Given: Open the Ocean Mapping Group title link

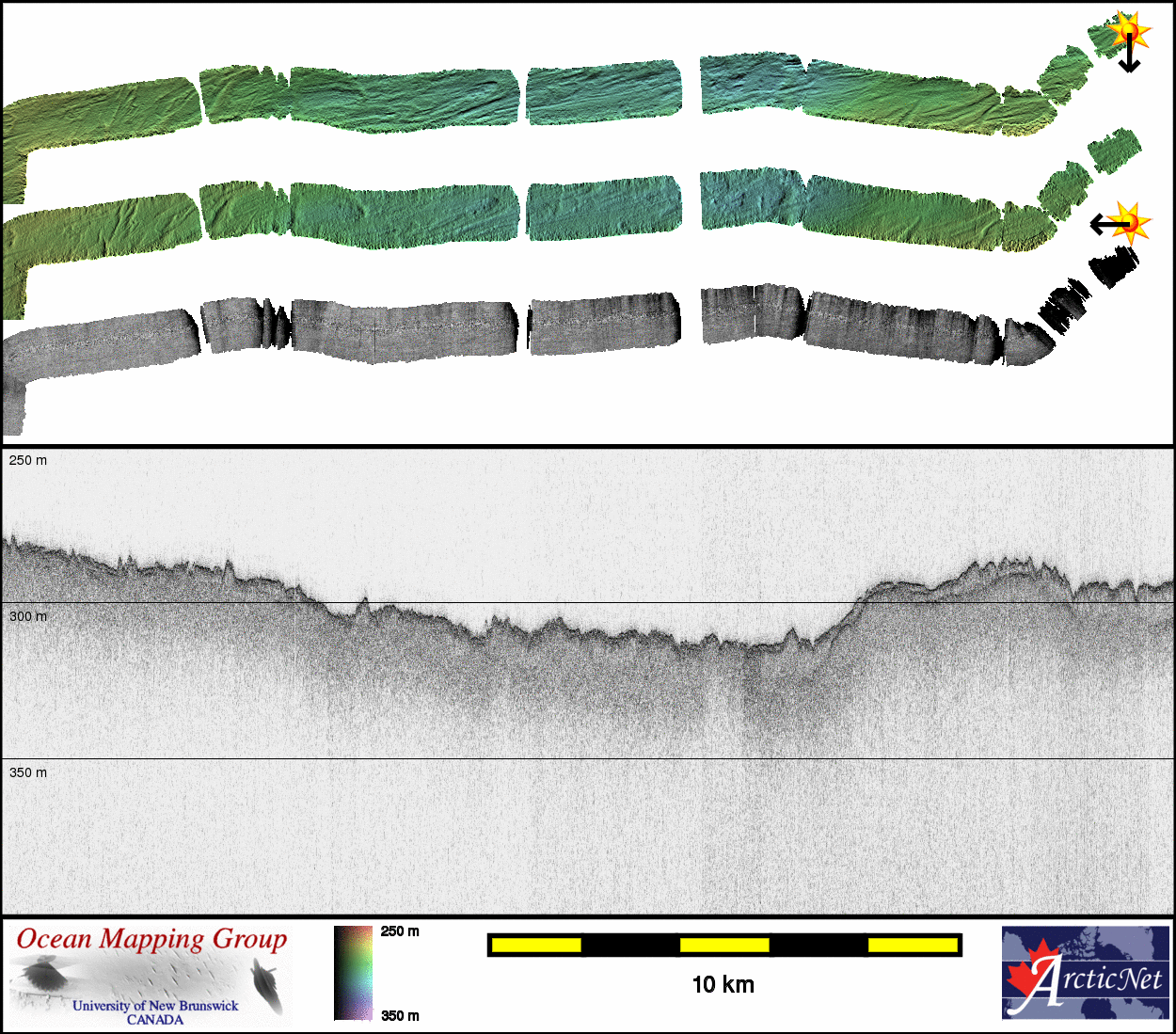Looking at the screenshot, I should point(151,939).
